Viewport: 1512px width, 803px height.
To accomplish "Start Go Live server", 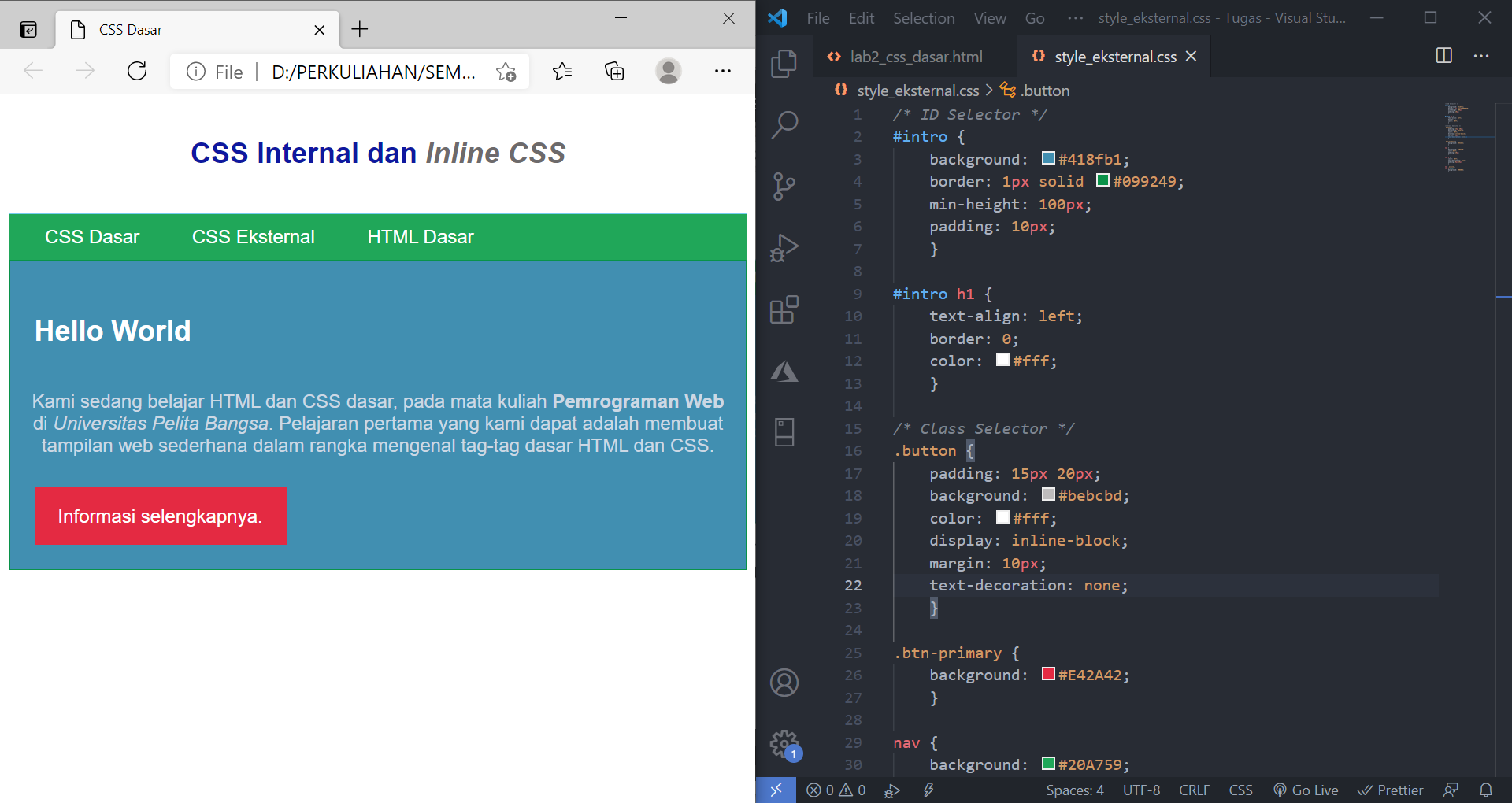I will coord(1306,790).
